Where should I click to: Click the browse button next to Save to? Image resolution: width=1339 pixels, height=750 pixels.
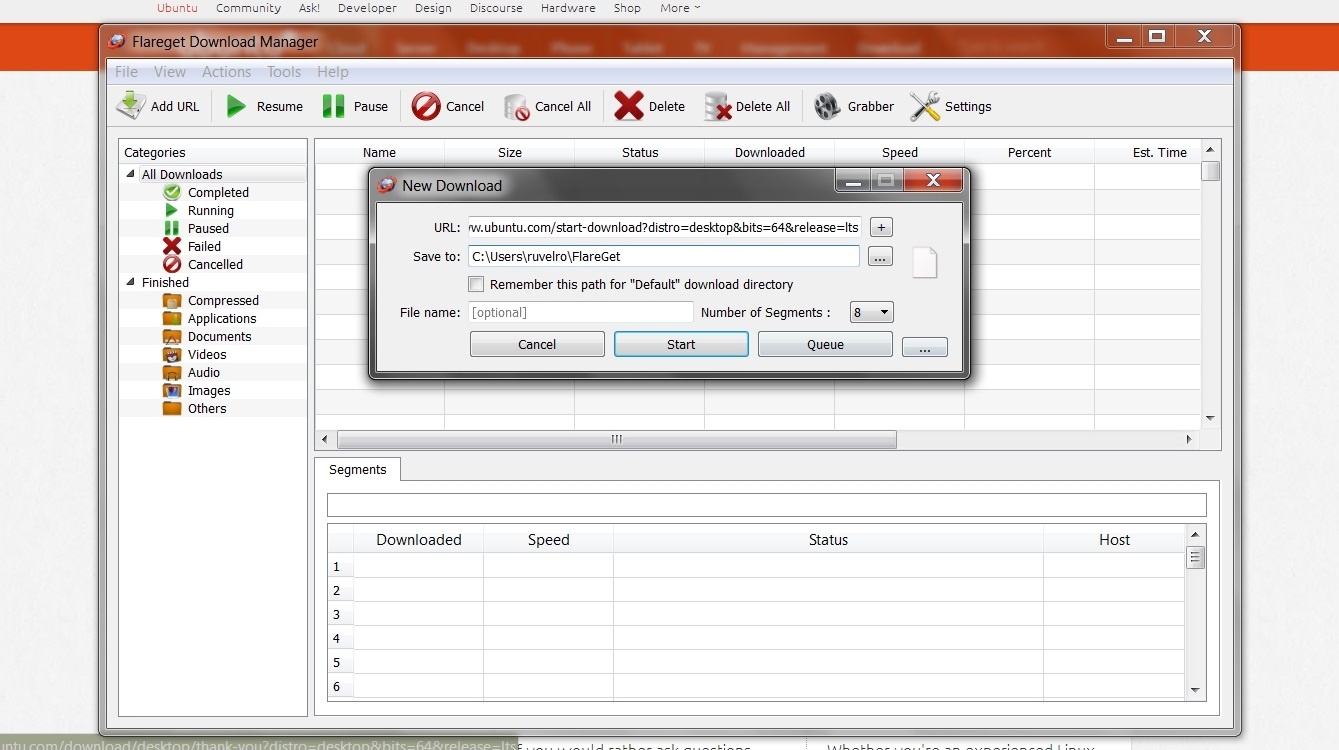point(880,257)
